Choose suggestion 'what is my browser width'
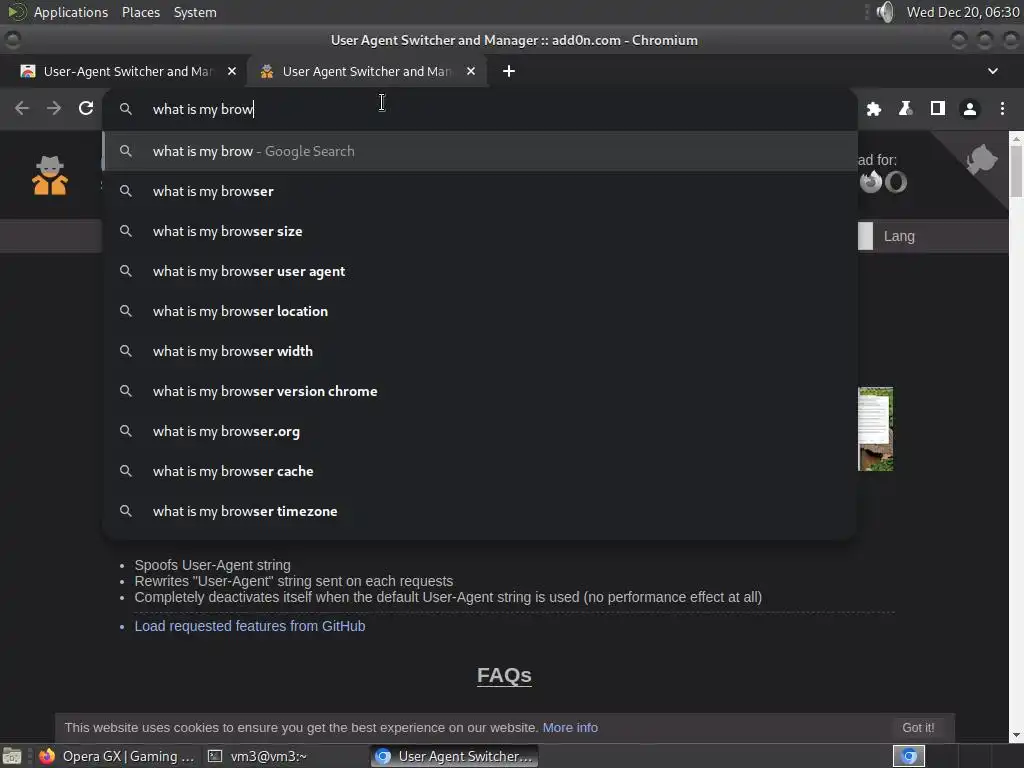This screenshot has height=768, width=1024. [480, 351]
